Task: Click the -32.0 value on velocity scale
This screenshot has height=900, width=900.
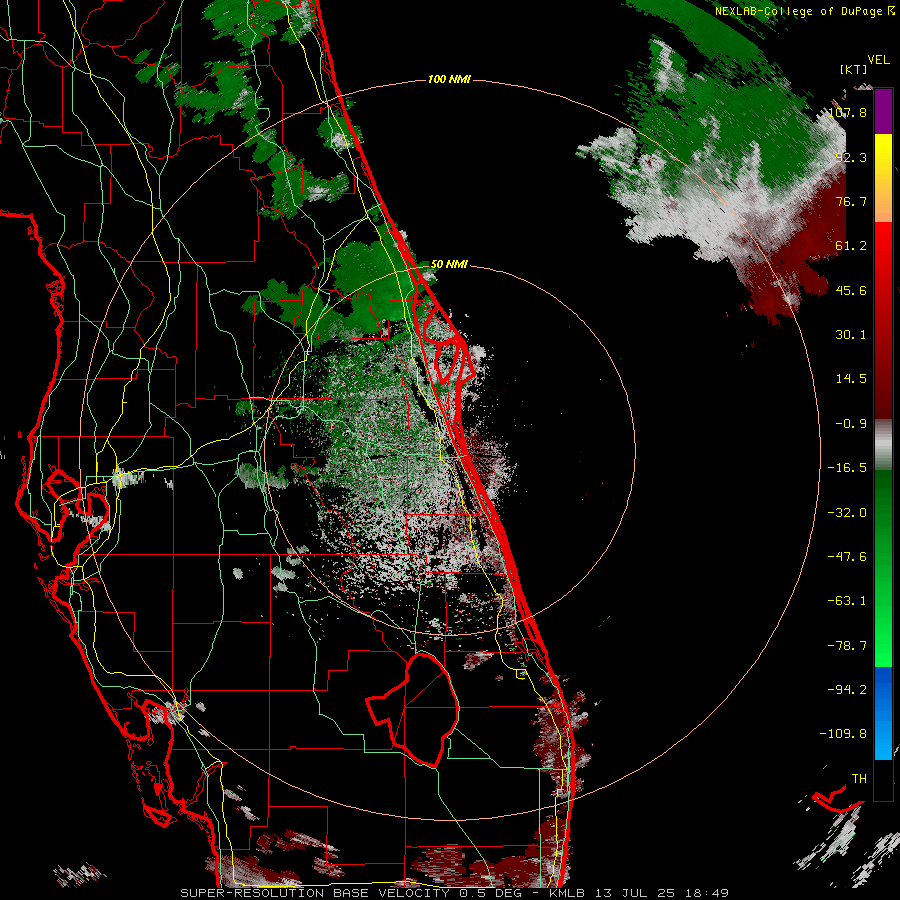Action: (847, 513)
